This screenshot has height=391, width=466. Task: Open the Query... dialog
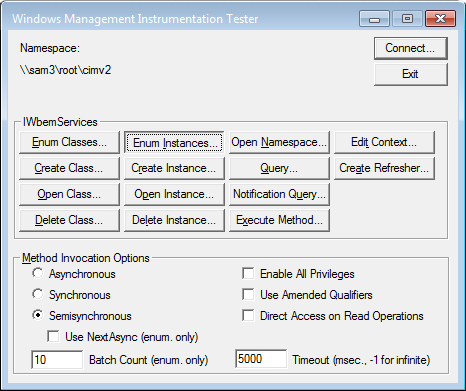[279, 168]
